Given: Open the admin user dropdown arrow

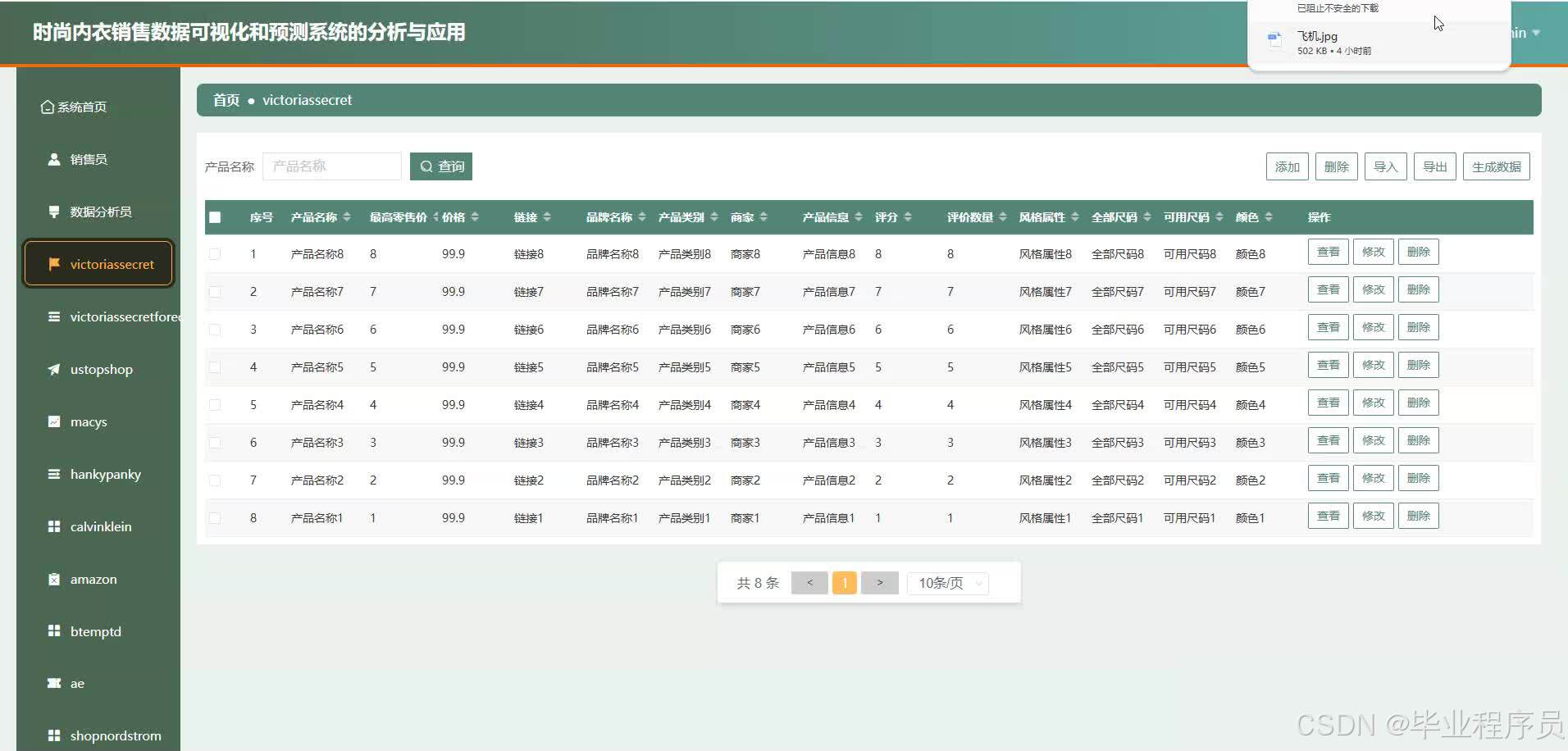Looking at the screenshot, I should point(1536,33).
